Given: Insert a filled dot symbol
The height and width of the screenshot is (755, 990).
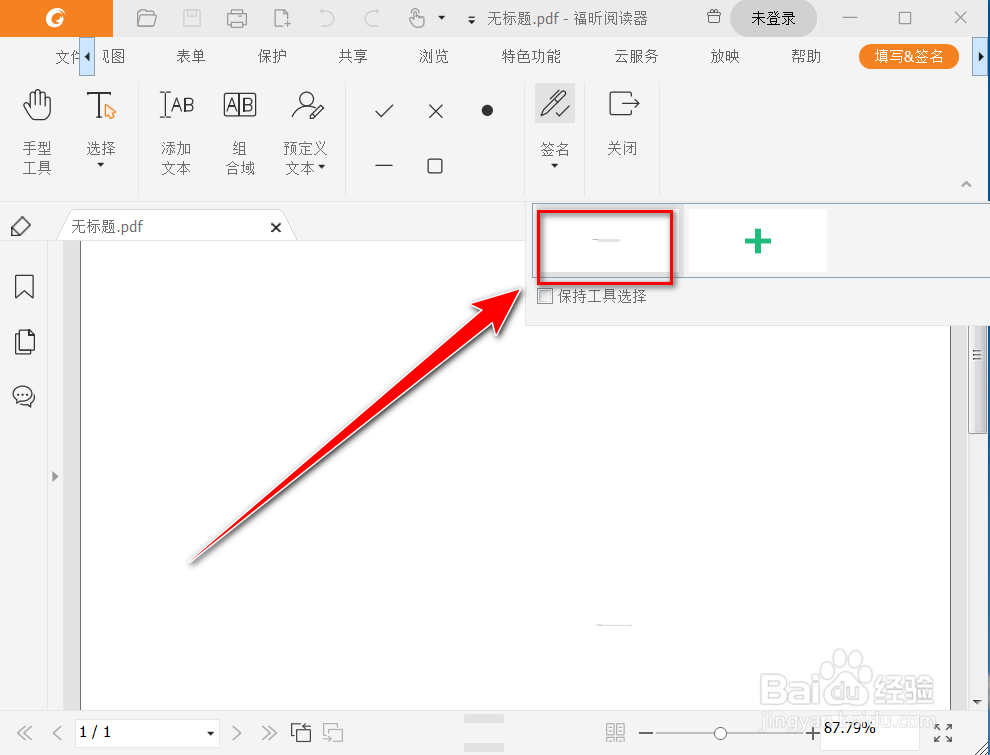Looking at the screenshot, I should (x=487, y=110).
